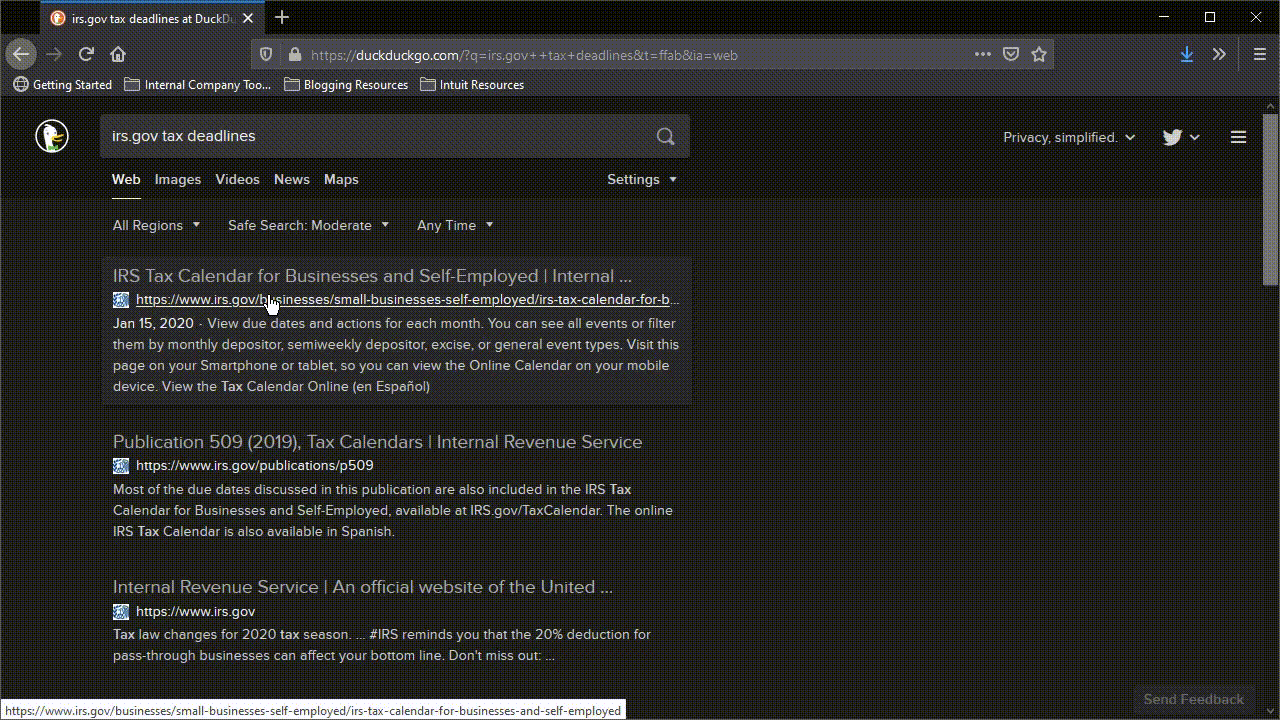Maximize the browser window
This screenshot has width=1280, height=720.
[x=1210, y=17]
